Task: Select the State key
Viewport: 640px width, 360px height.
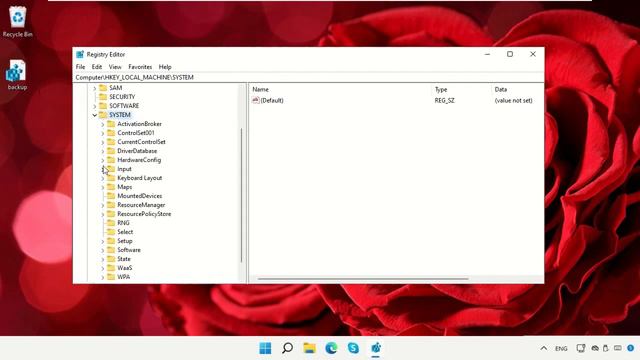Action: pyautogui.click(x=124, y=259)
